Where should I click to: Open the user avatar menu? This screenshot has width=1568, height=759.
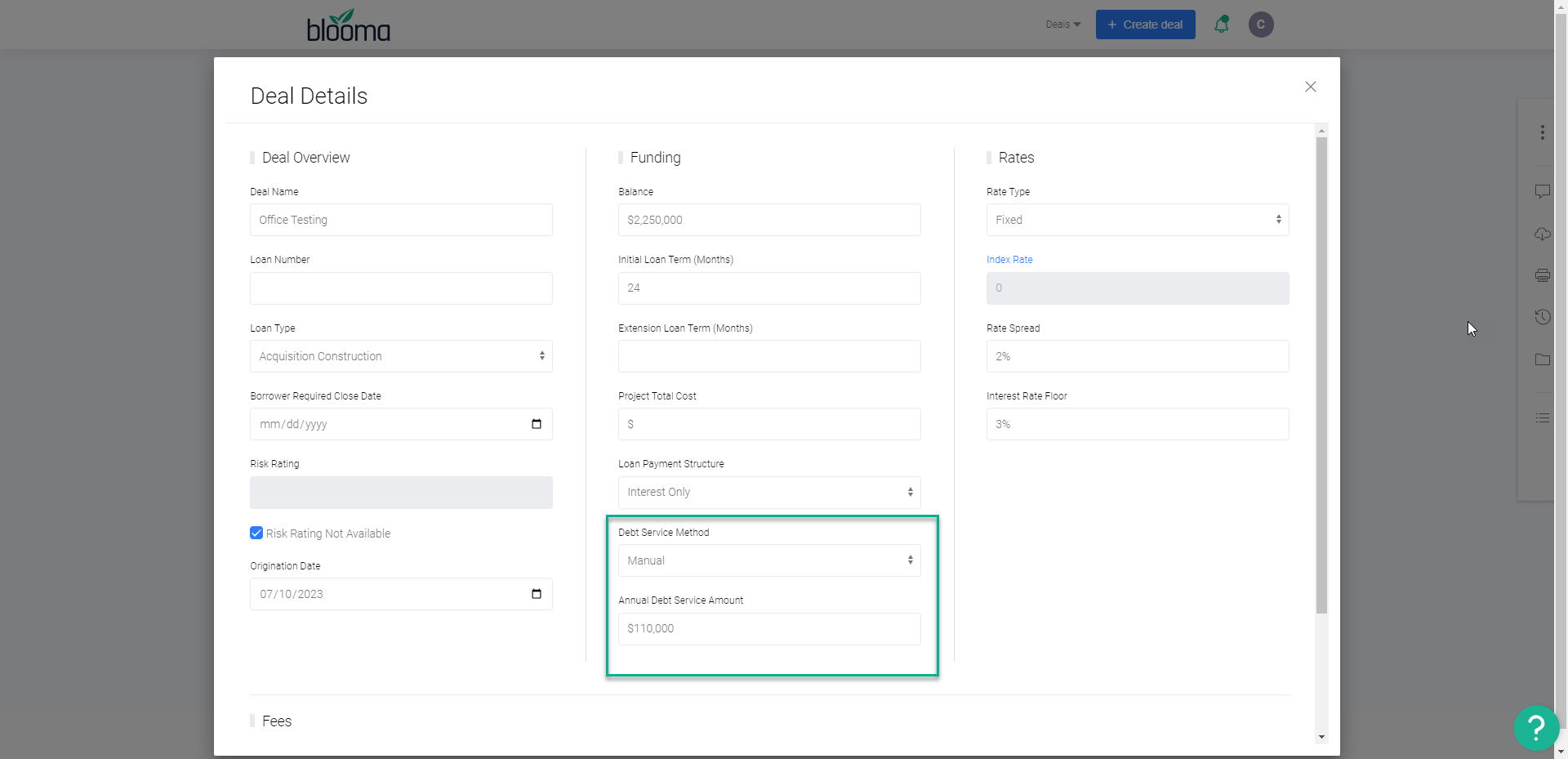(1261, 25)
